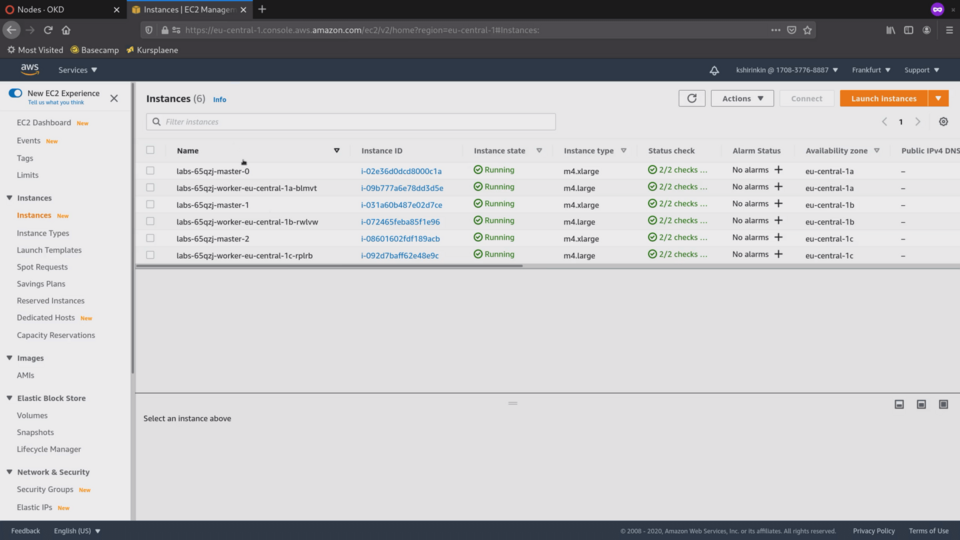Bookmark this page with star icon
Image resolution: width=960 pixels, height=540 pixels.
click(x=808, y=30)
